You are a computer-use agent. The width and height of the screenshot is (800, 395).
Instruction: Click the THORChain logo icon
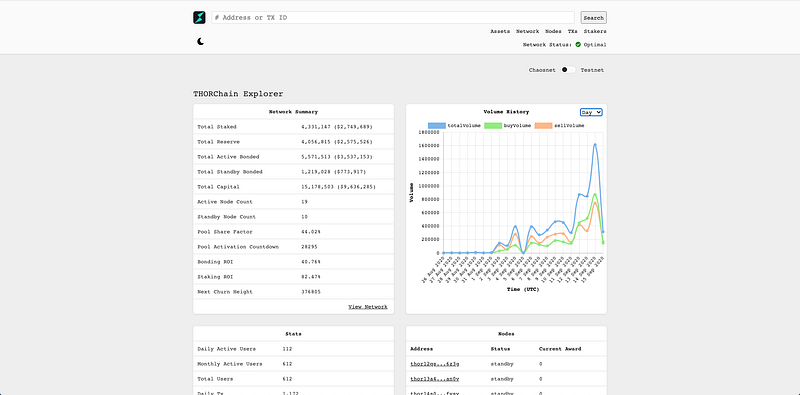point(199,18)
